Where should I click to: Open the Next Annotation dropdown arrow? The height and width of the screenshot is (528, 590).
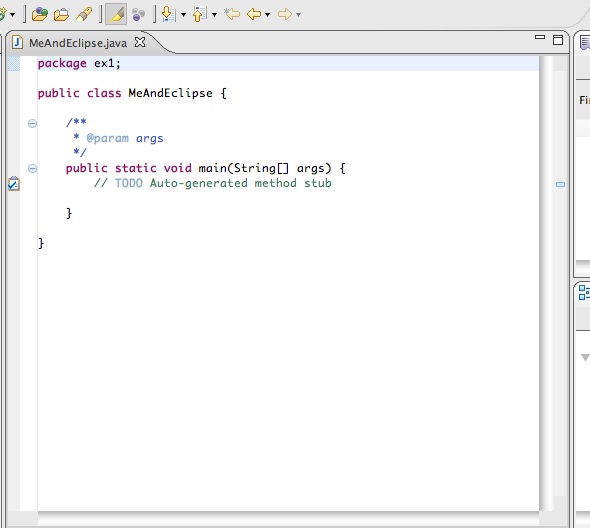pyautogui.click(x=184, y=15)
